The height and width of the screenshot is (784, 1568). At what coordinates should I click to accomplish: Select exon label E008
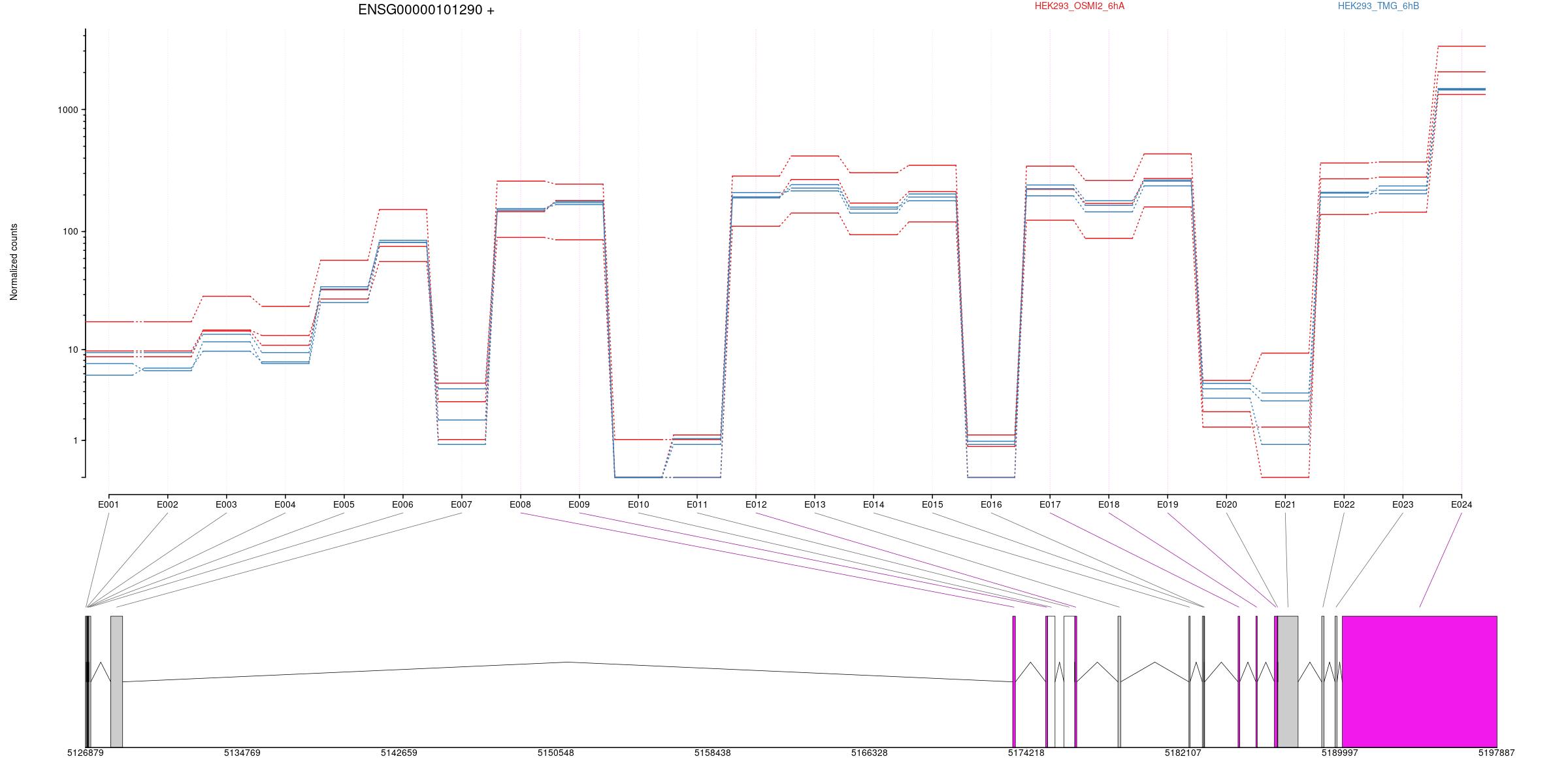[x=520, y=504]
